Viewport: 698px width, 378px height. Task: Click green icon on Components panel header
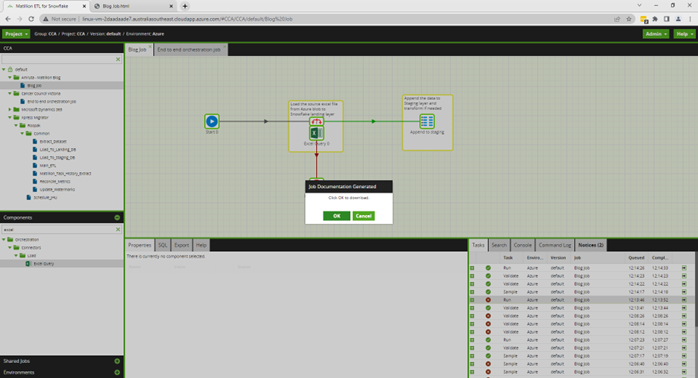[x=117, y=218]
